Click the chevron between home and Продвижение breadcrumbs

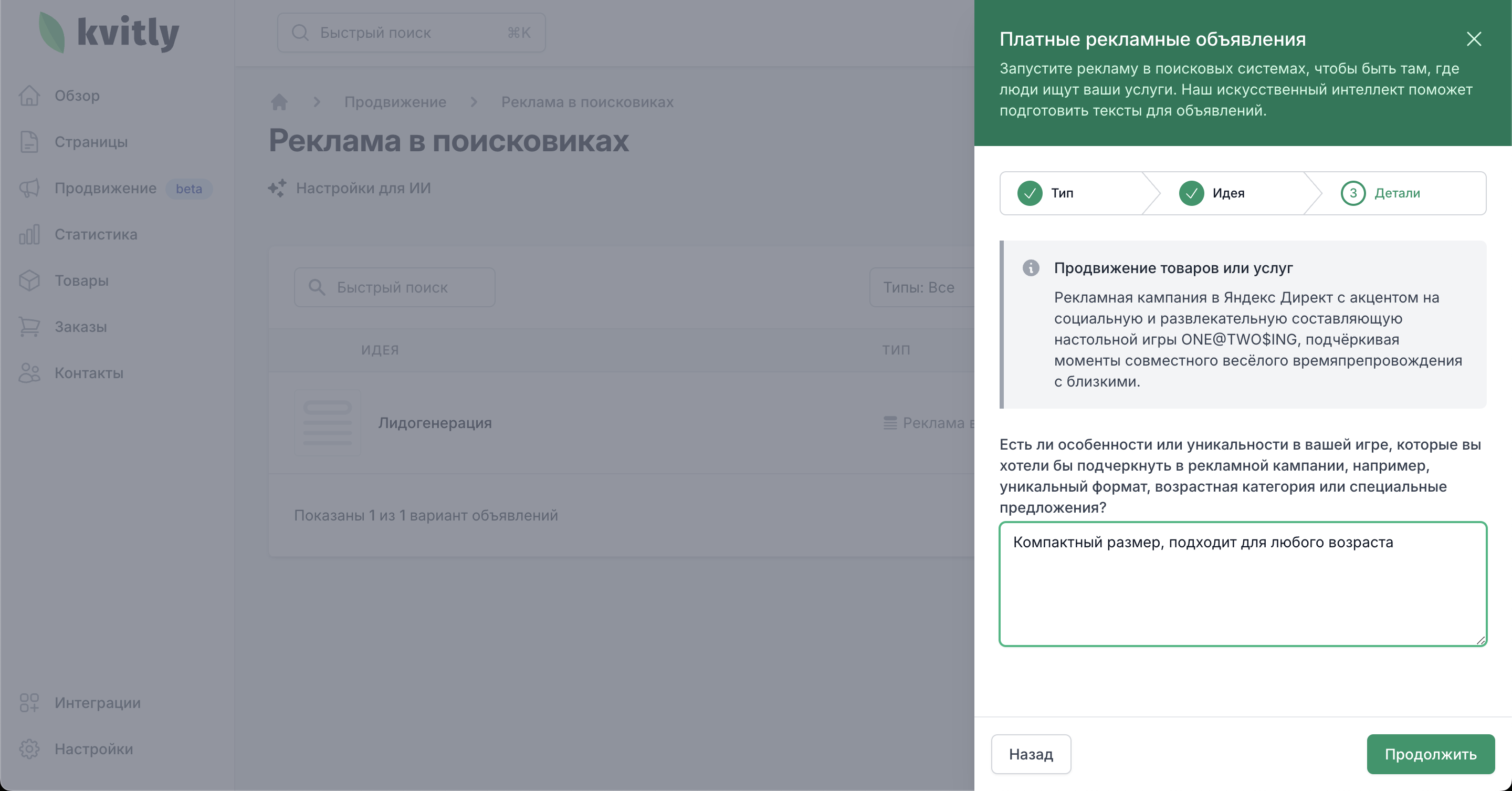click(x=317, y=102)
